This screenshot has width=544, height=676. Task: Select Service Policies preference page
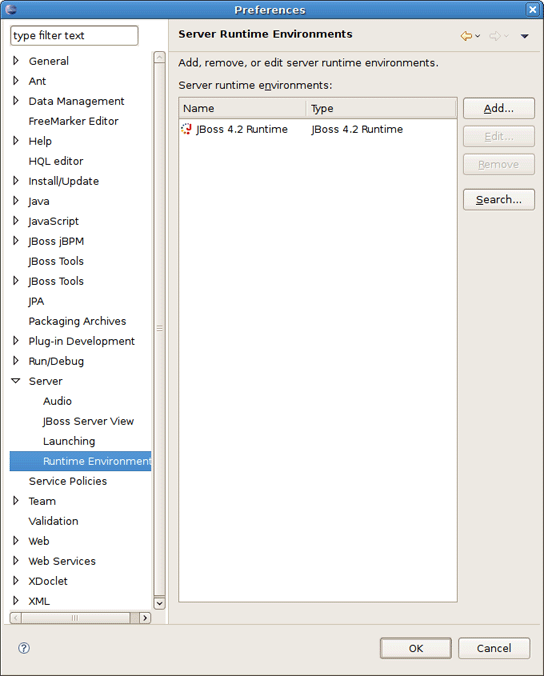click(x=68, y=481)
